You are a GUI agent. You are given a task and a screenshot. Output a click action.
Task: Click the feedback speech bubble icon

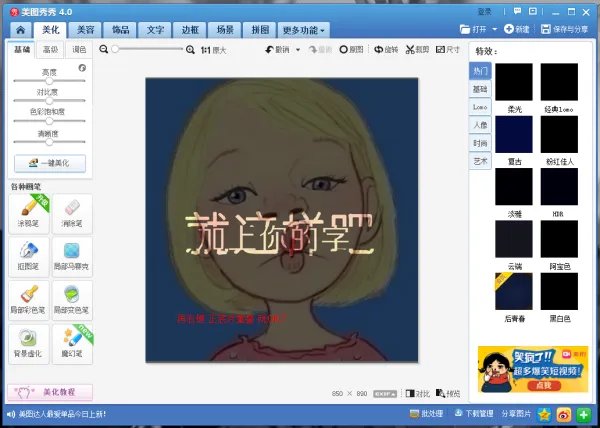[517, 11]
